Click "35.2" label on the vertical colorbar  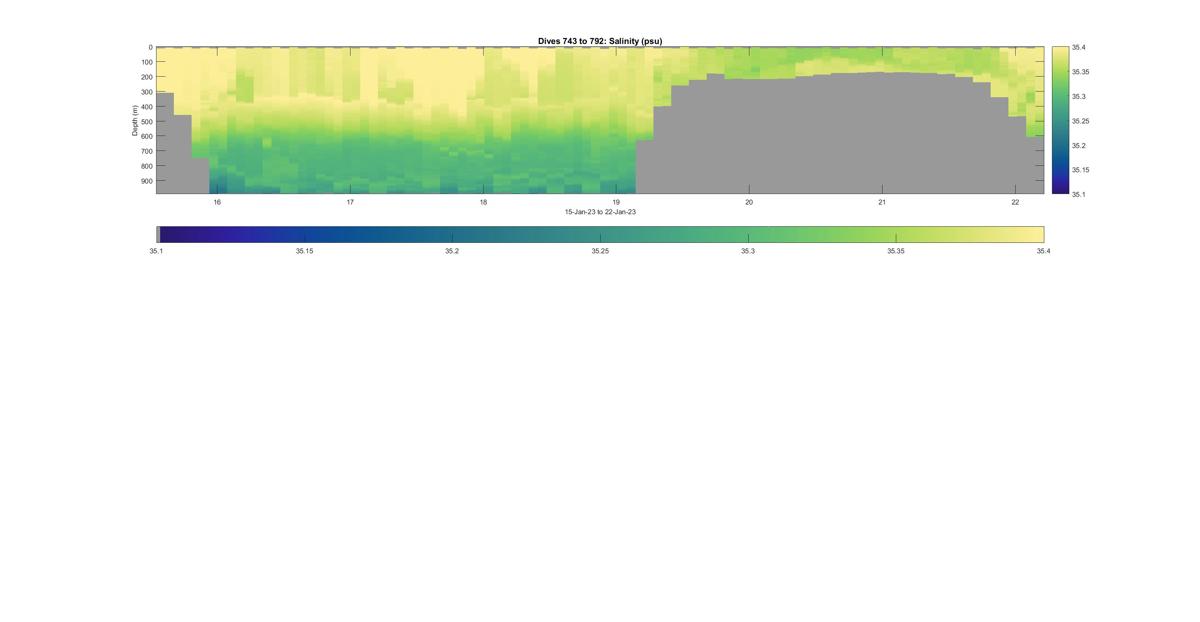tap(1078, 146)
